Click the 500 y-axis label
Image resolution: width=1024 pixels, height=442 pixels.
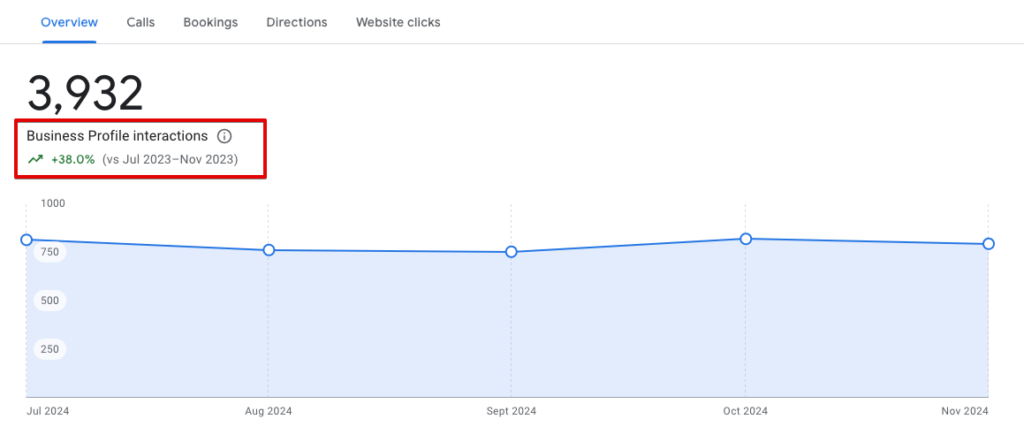tap(50, 300)
